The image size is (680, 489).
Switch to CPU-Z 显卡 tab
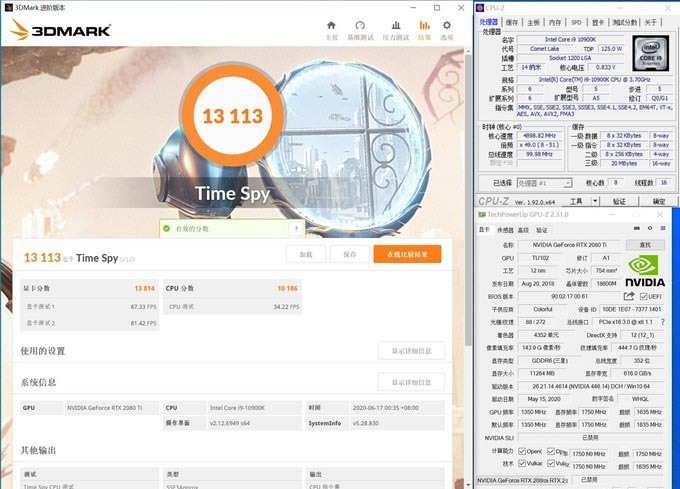pyautogui.click(x=598, y=23)
